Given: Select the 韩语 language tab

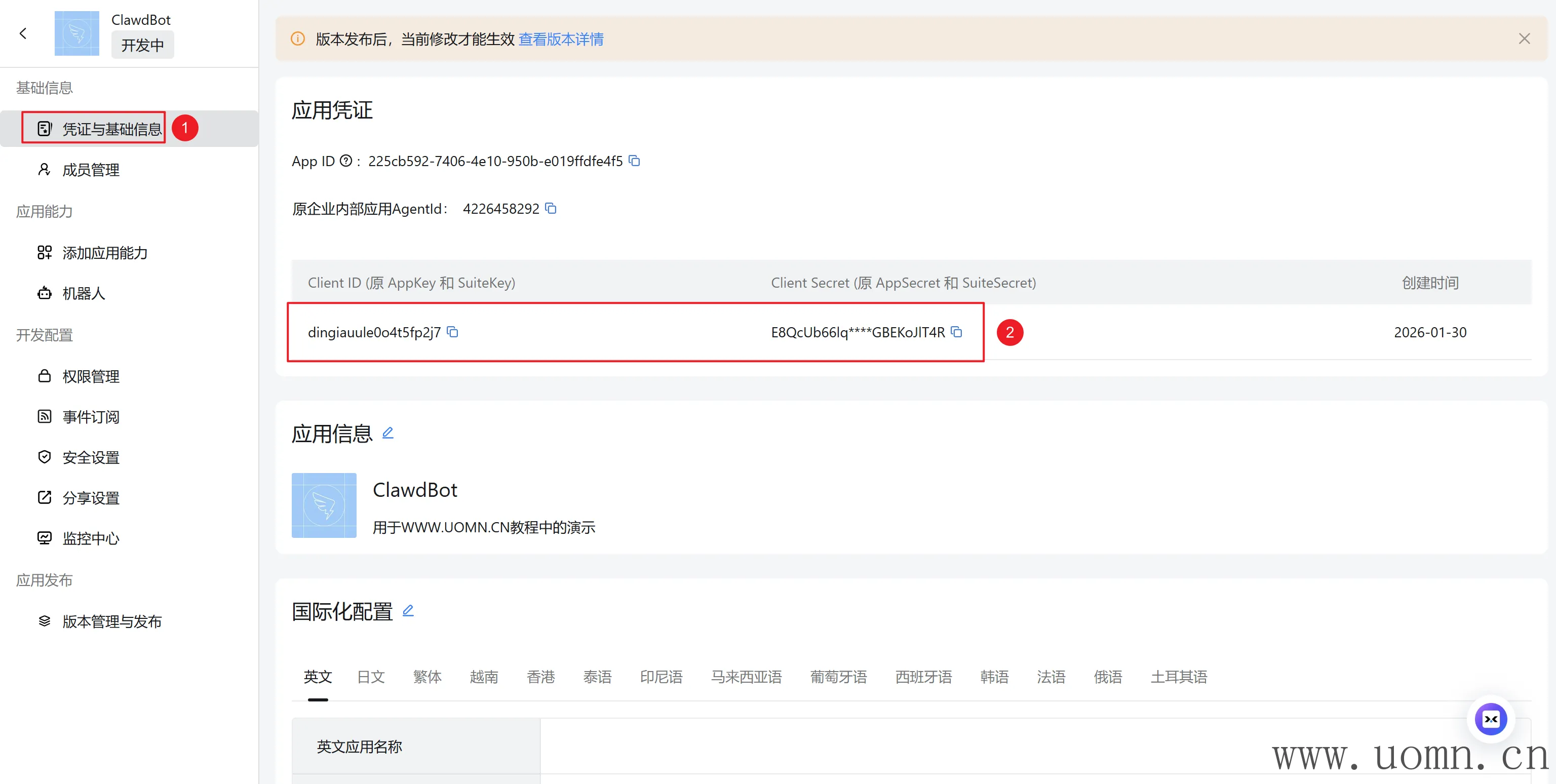Looking at the screenshot, I should click(x=994, y=677).
